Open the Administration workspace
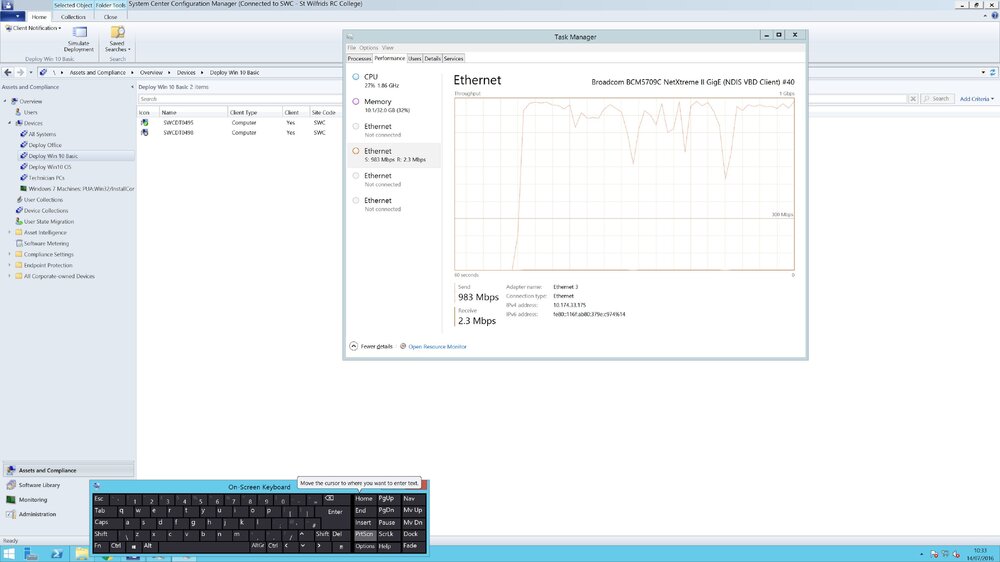Image resolution: width=1000 pixels, height=562 pixels. pos(37,514)
